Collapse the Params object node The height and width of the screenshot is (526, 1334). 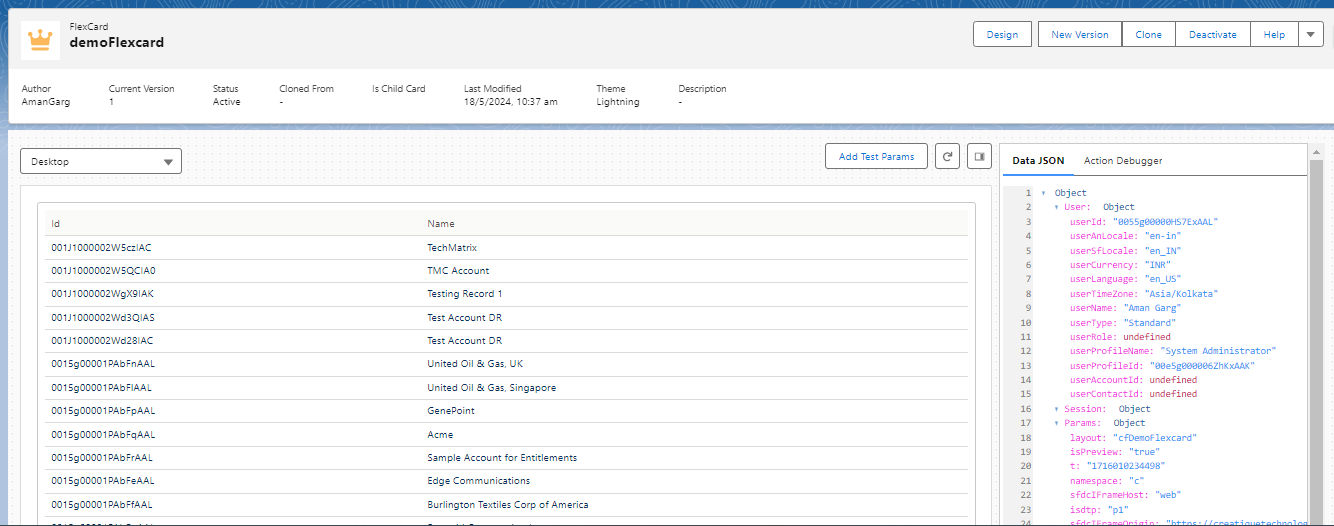click(1054, 423)
